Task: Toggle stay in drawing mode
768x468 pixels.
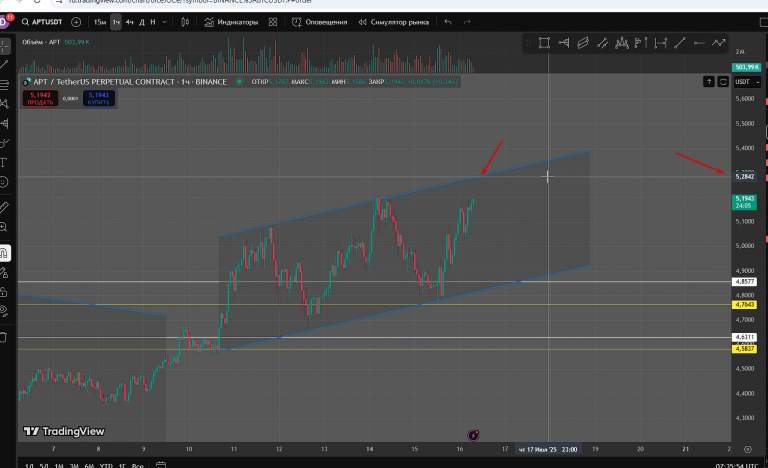Action: pyautogui.click(x=4, y=273)
